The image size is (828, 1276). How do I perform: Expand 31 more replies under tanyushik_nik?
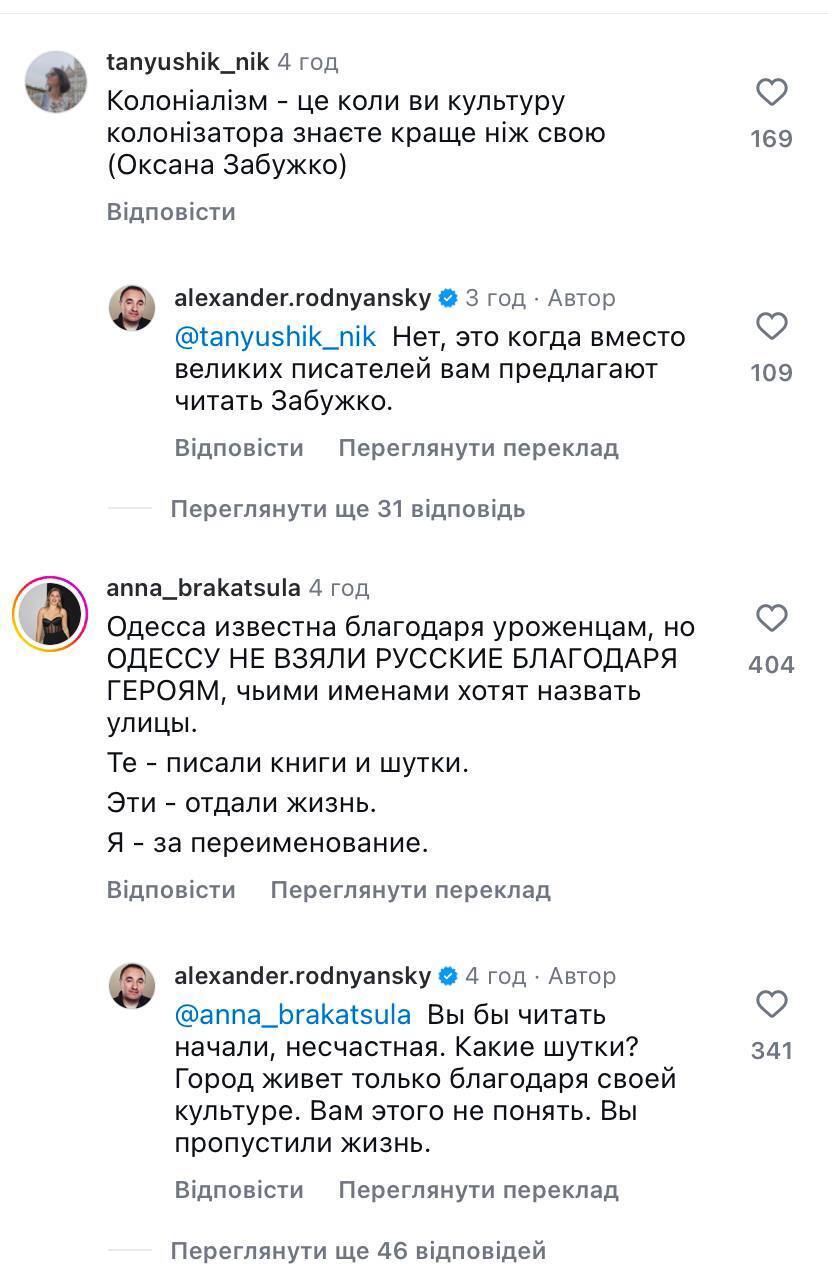click(x=347, y=509)
